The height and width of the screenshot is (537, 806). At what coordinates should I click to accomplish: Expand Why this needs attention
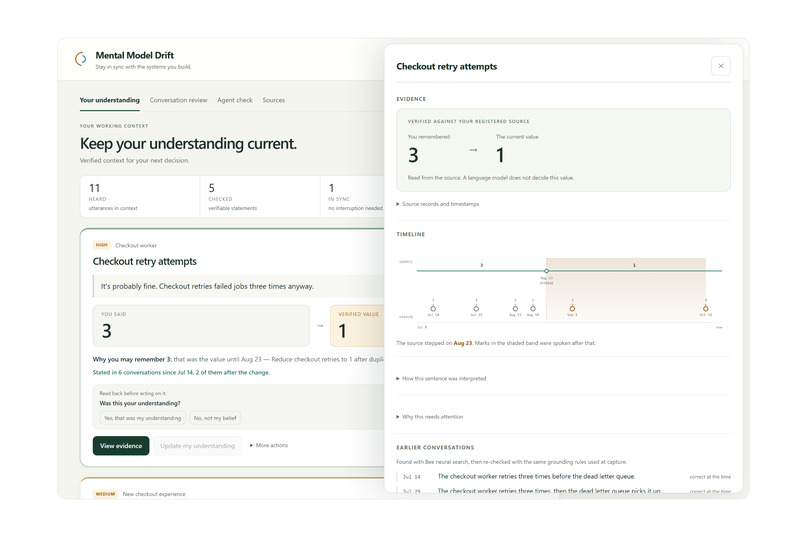click(x=430, y=417)
